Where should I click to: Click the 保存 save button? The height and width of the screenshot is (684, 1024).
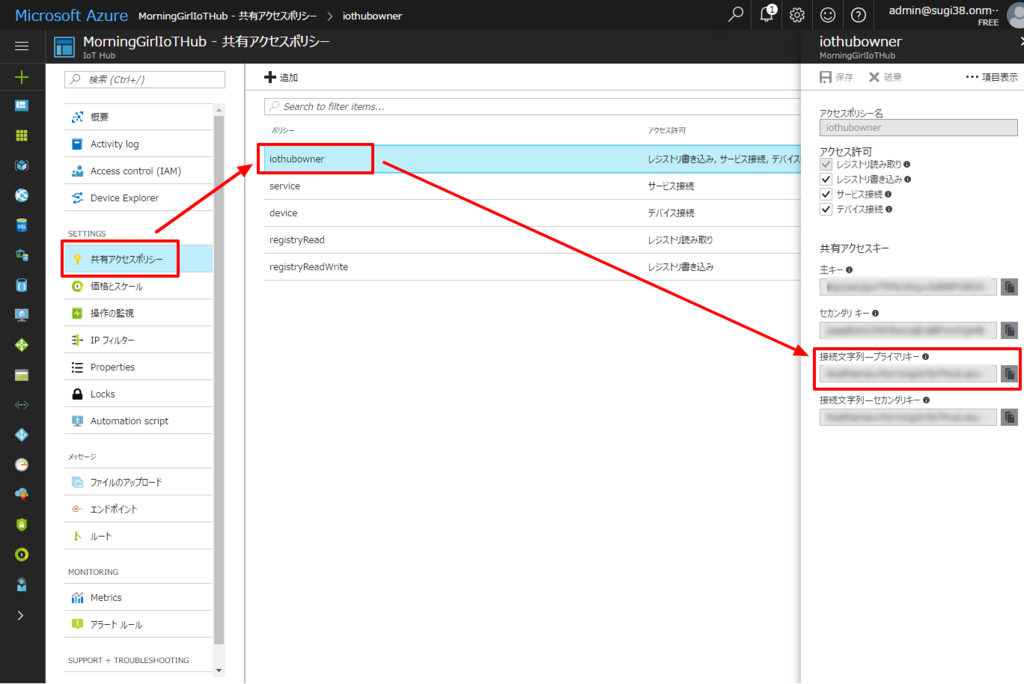coord(837,77)
